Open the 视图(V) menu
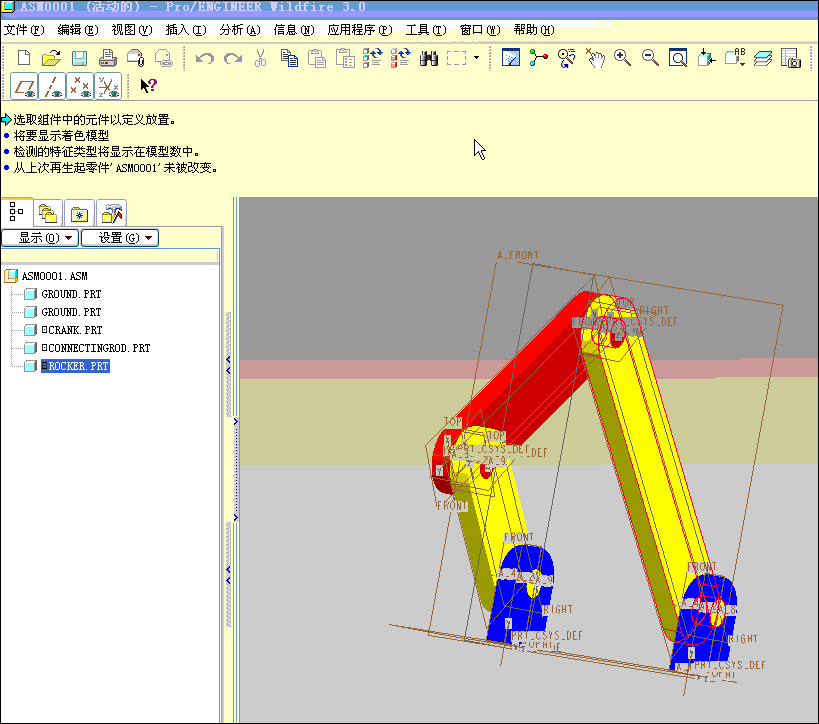Viewport: 819px width, 724px height. (x=132, y=30)
